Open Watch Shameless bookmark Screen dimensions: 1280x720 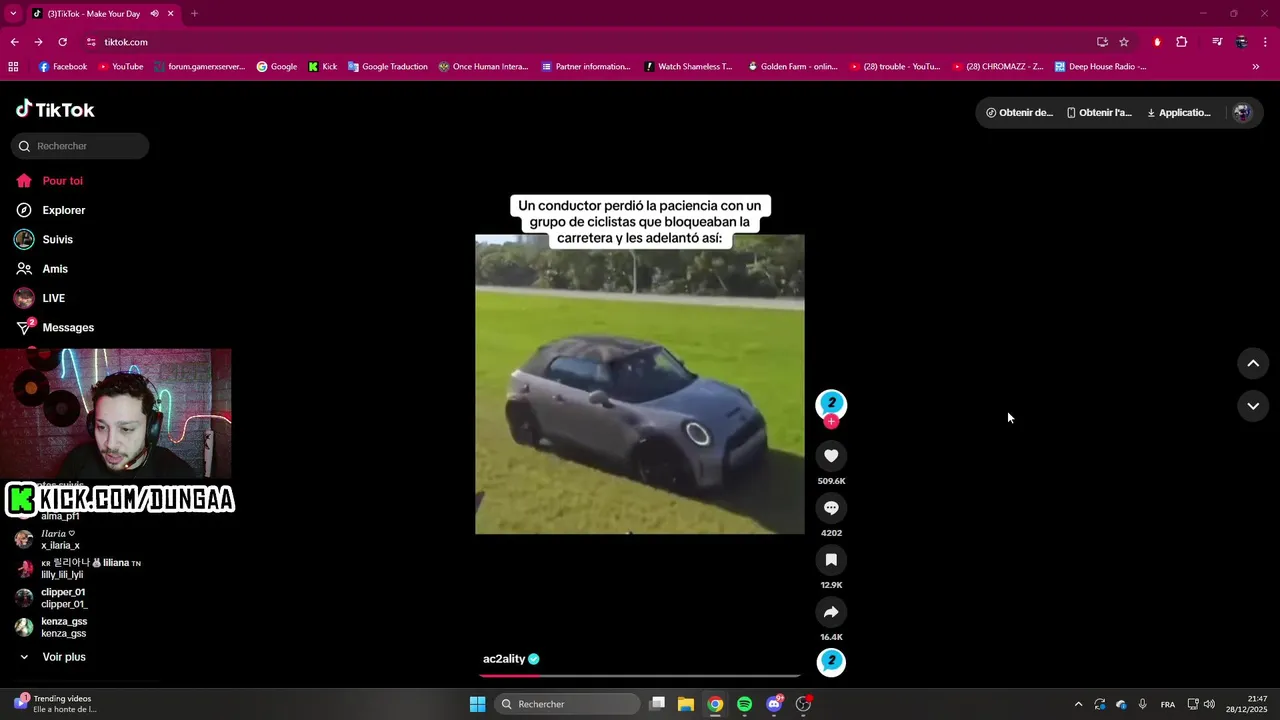click(688, 67)
